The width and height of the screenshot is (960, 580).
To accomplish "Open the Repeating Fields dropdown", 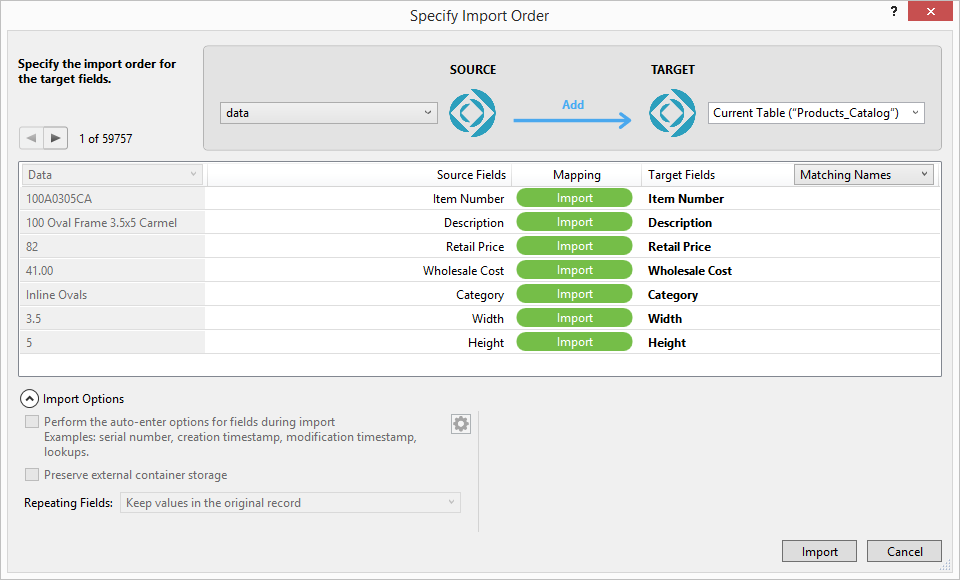I will 290,502.
